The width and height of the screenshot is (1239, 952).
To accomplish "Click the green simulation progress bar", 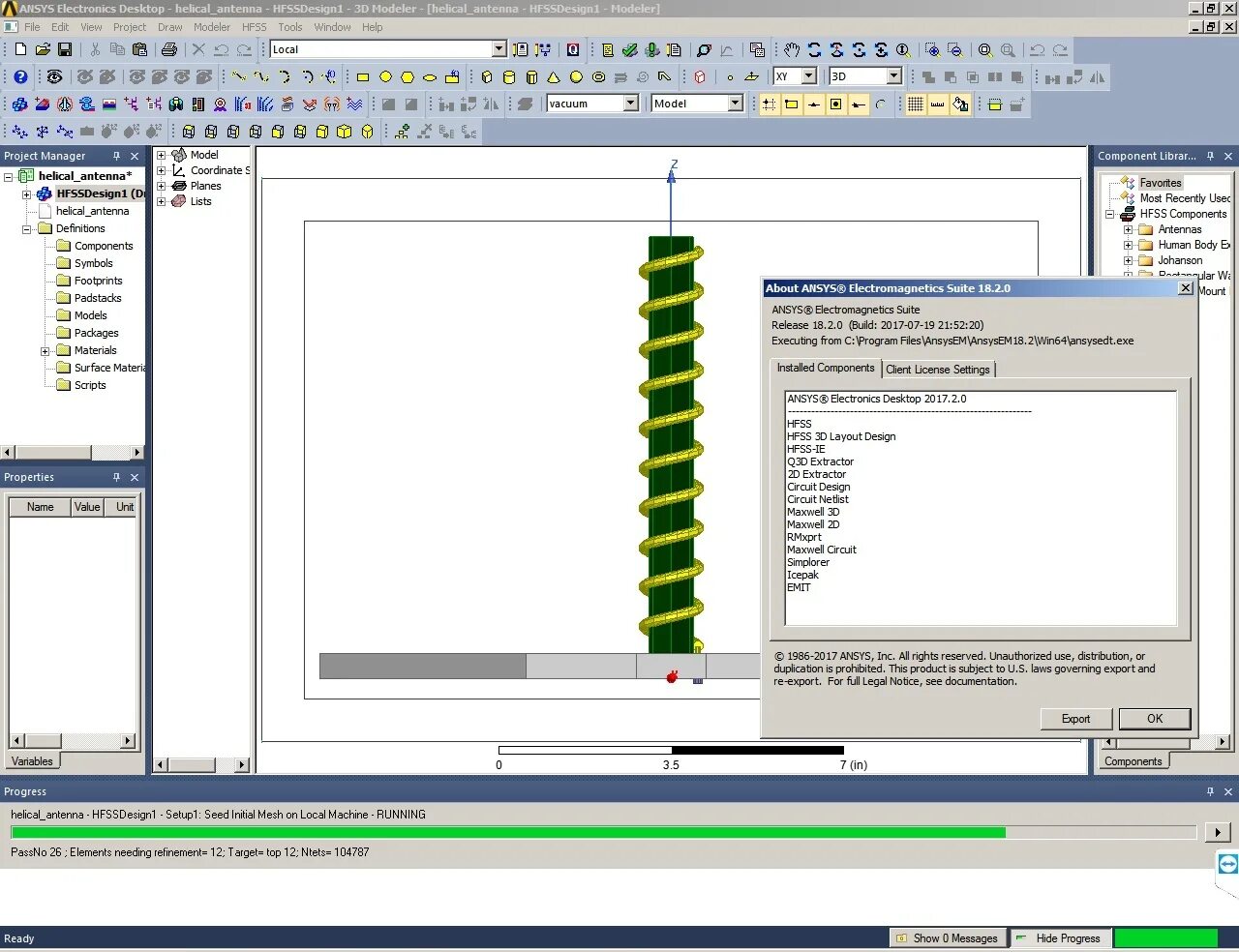I will pos(508,832).
